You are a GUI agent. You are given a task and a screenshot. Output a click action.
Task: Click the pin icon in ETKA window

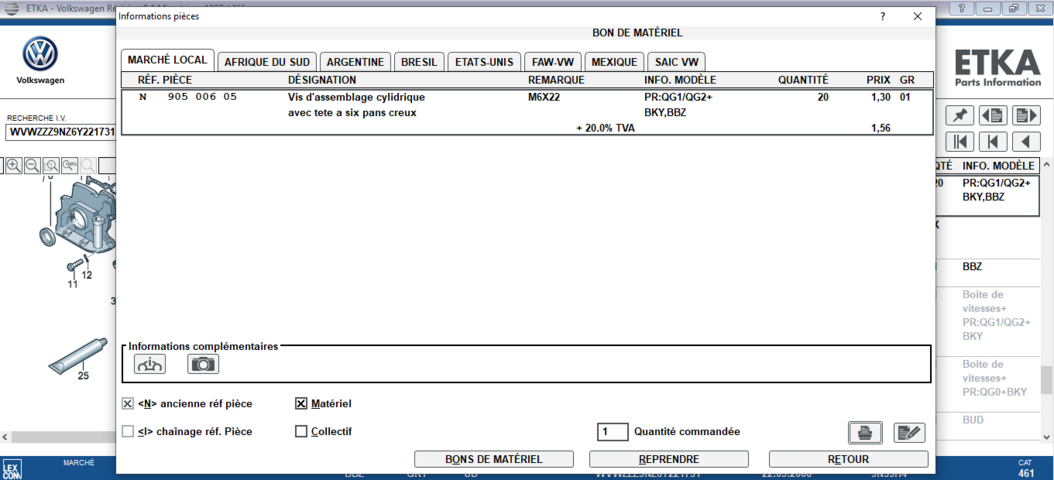(959, 115)
